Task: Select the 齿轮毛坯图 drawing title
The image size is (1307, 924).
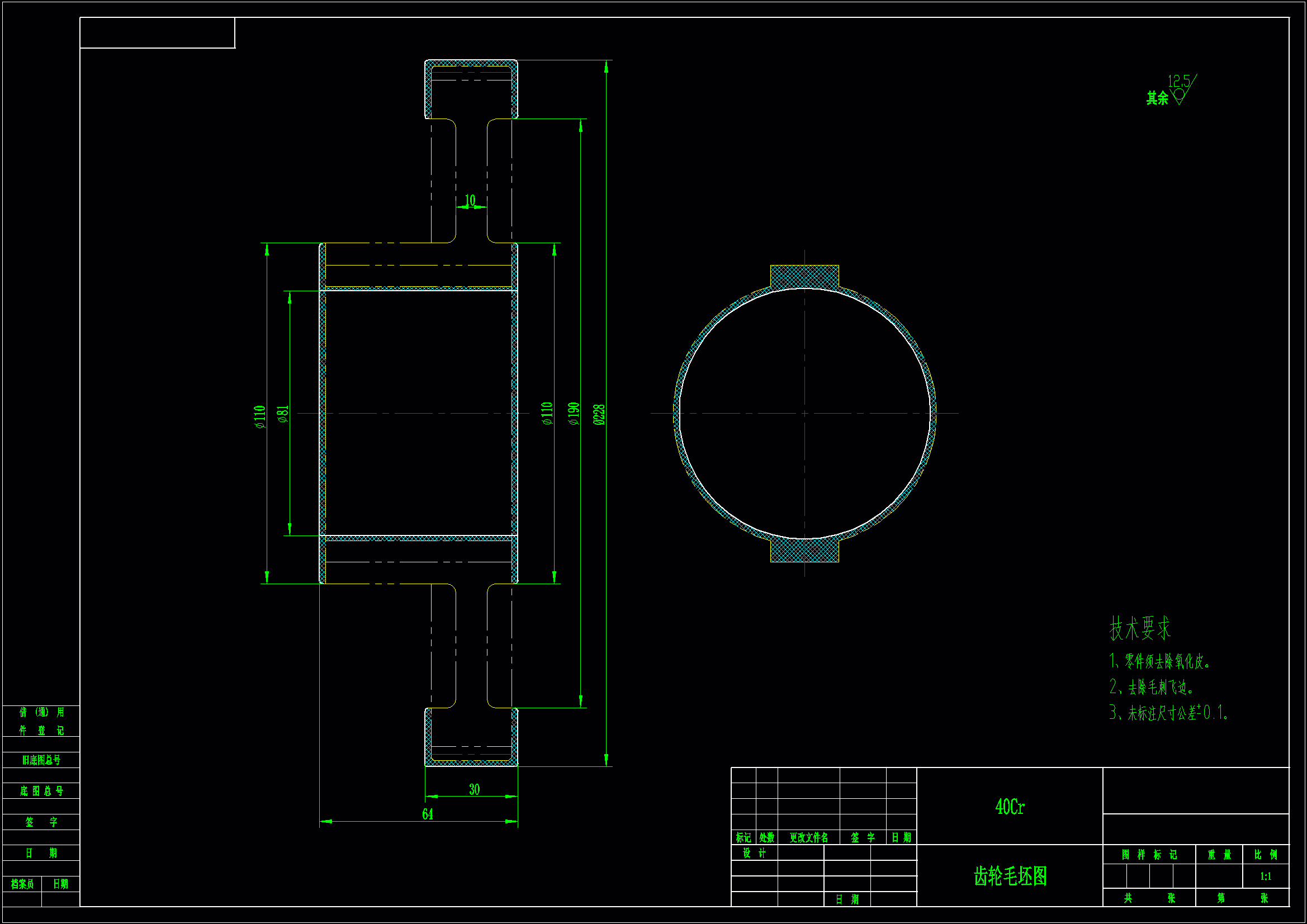Action: (x=1010, y=876)
